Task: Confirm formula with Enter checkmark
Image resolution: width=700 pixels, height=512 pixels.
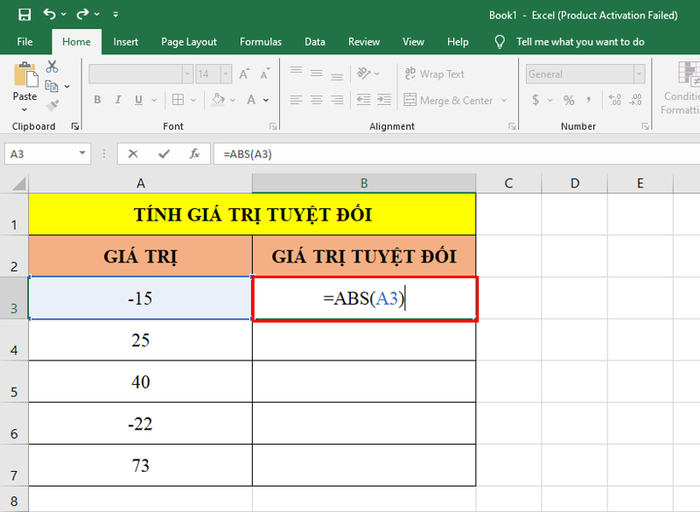Action: tap(164, 154)
